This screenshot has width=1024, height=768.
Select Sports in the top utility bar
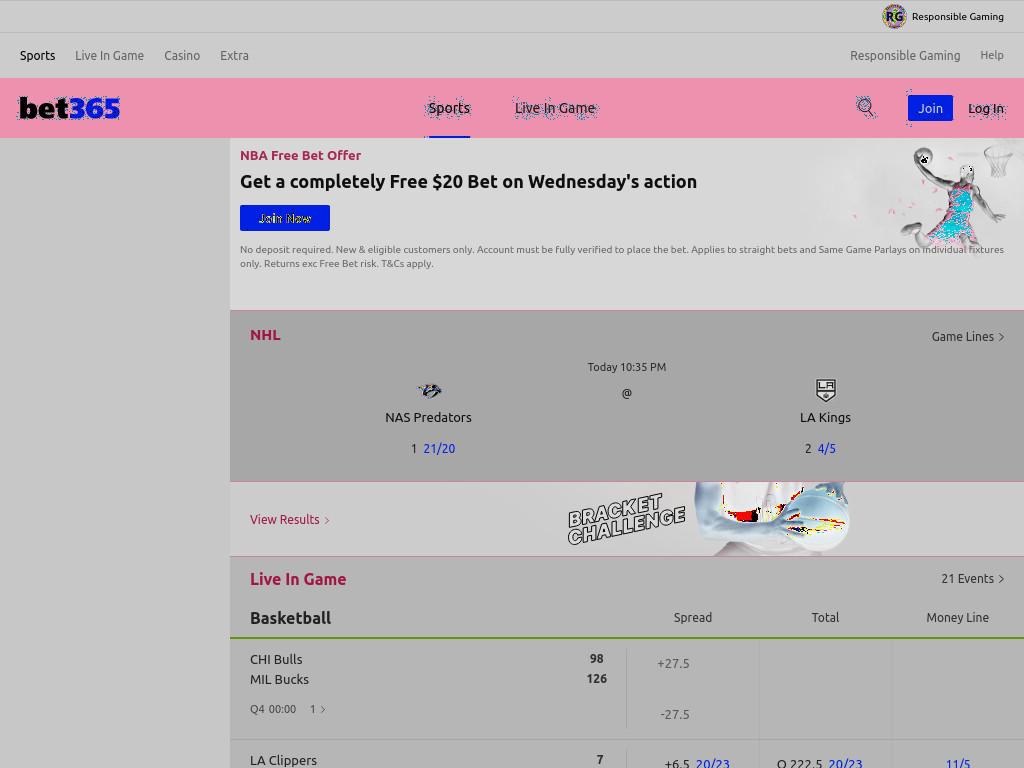coord(37,56)
